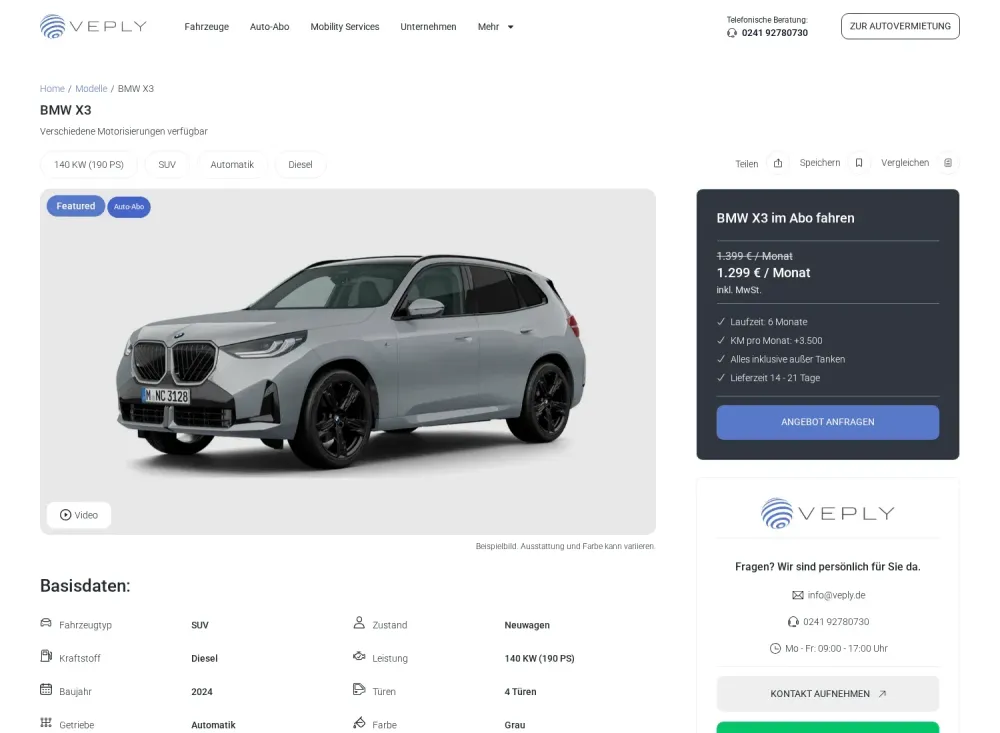Click the compare icon next to Vergleichen
1000x733 pixels.
point(948,163)
